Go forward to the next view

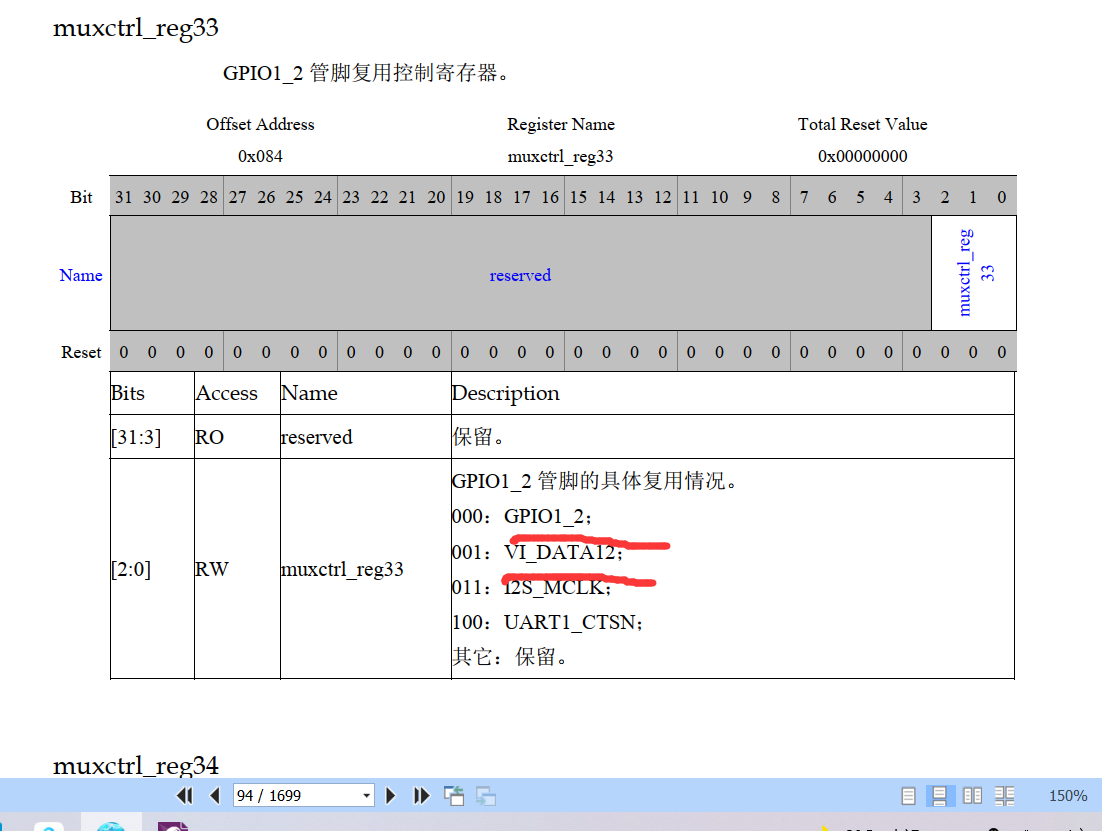tap(486, 795)
